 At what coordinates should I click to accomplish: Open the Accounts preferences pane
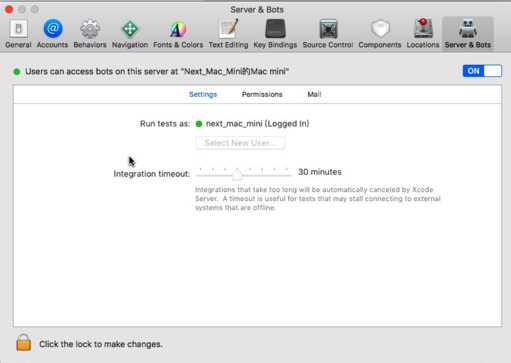point(52,34)
